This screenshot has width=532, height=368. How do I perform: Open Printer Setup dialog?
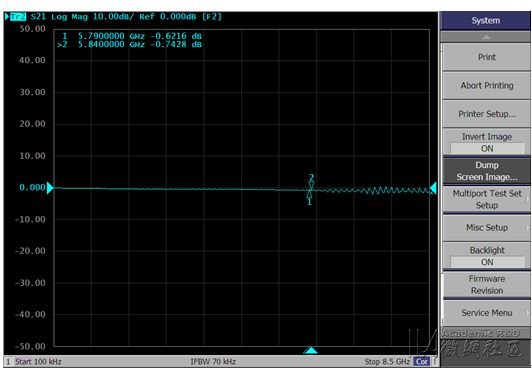(x=487, y=114)
